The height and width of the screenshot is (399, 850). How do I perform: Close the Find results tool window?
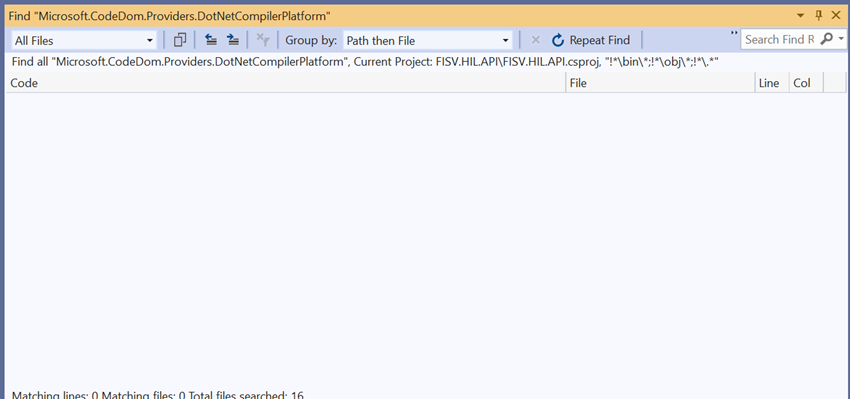(x=836, y=16)
